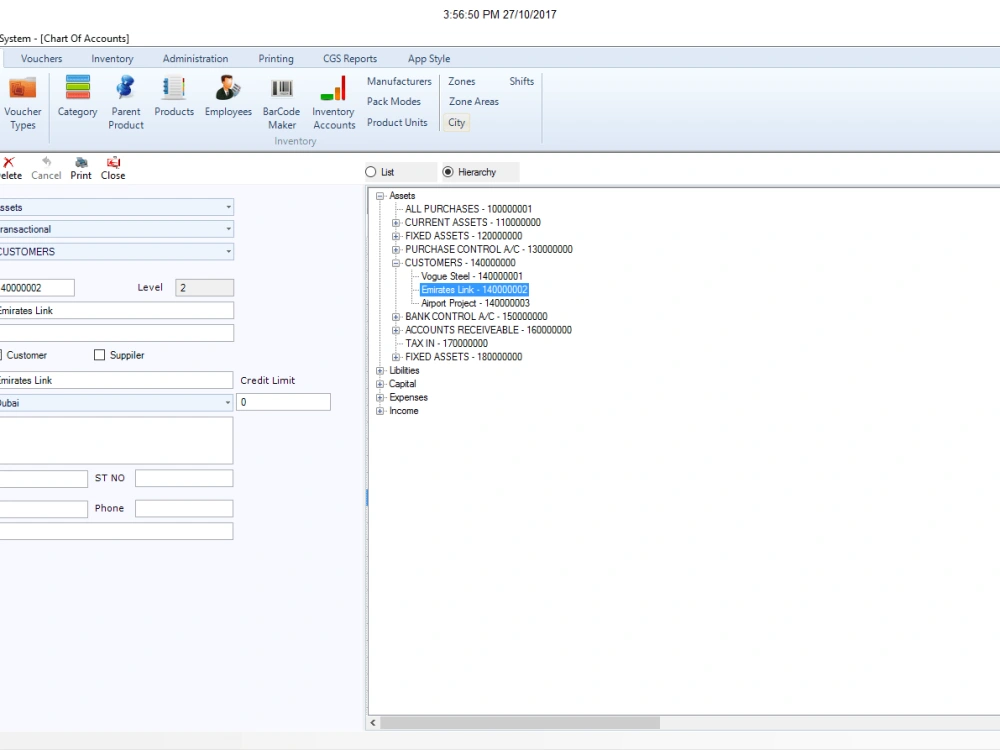Expand FIXED ASSETS - 120000000 node
Viewport: 1000px width, 750px height.
396,236
